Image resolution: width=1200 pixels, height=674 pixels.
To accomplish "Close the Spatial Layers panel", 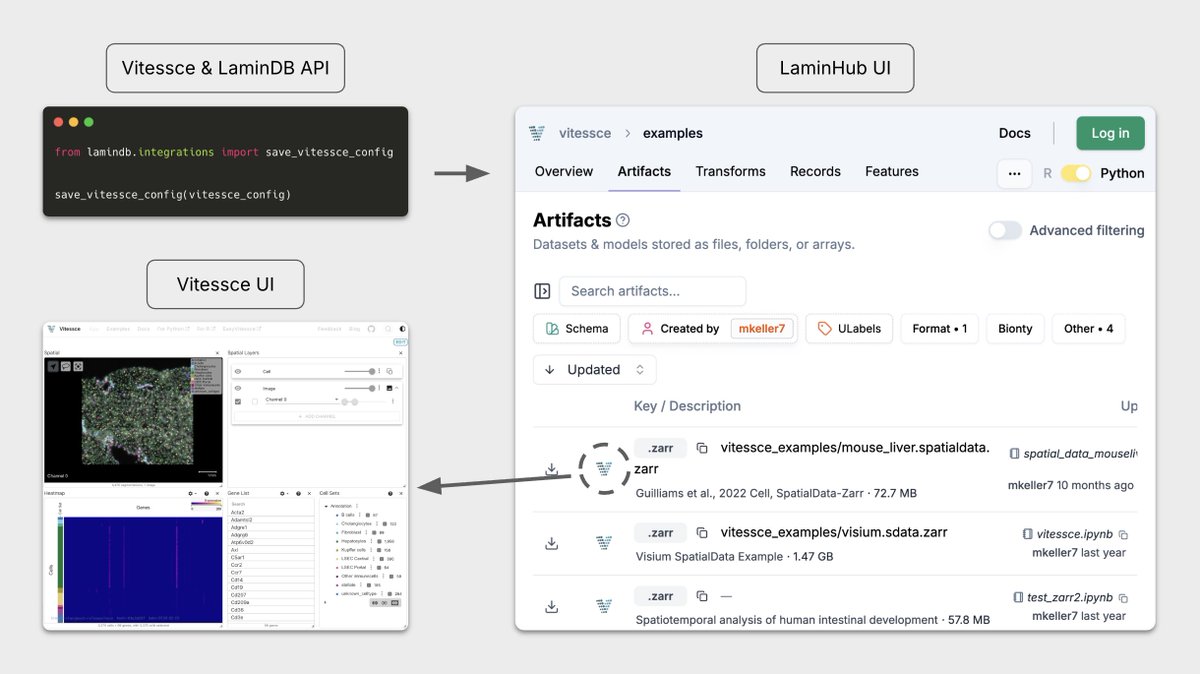I will coord(401,353).
